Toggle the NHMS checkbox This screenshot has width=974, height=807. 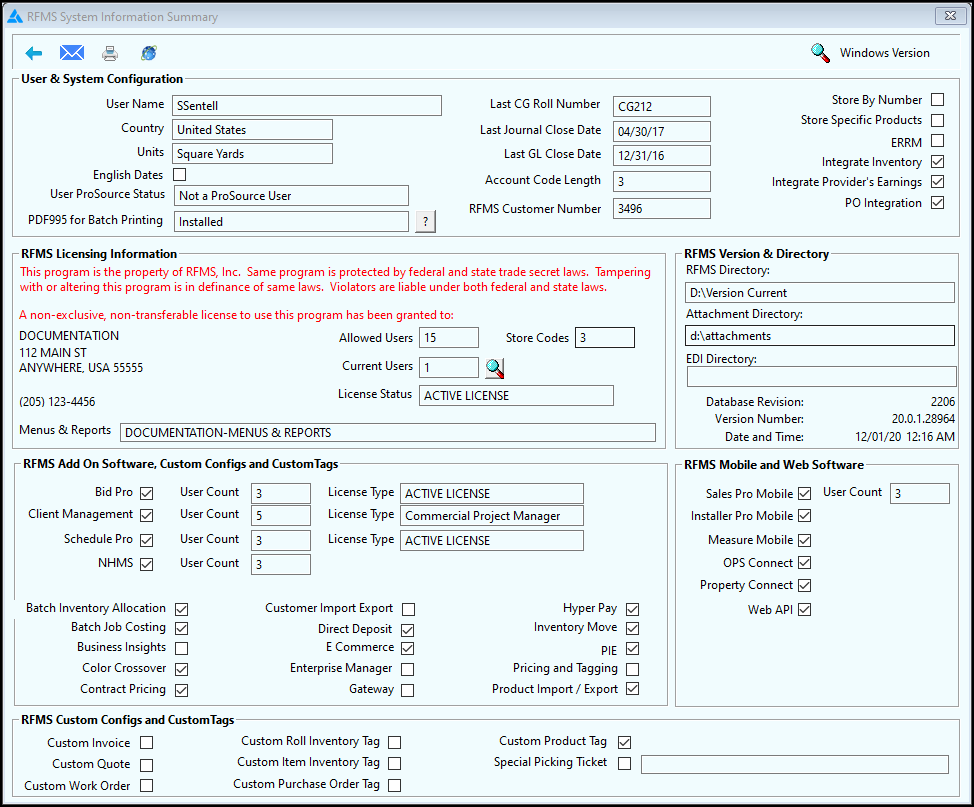(x=147, y=564)
